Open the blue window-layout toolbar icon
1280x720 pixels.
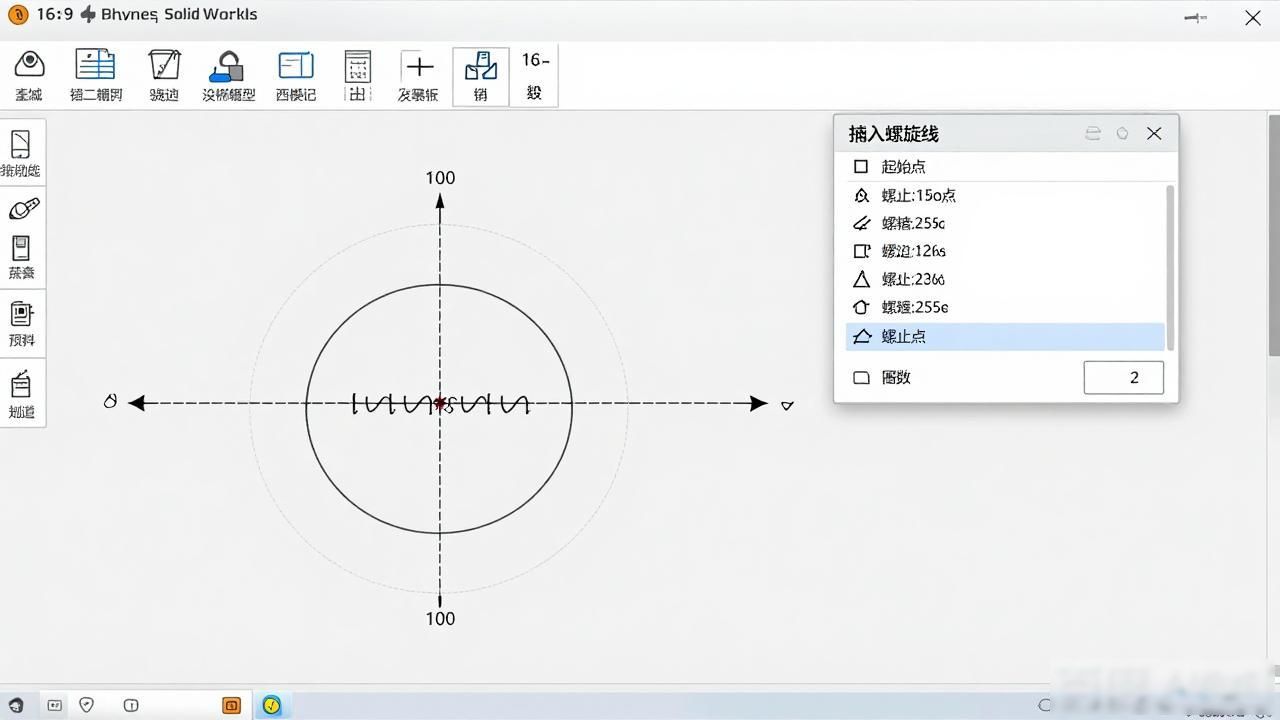tap(295, 66)
